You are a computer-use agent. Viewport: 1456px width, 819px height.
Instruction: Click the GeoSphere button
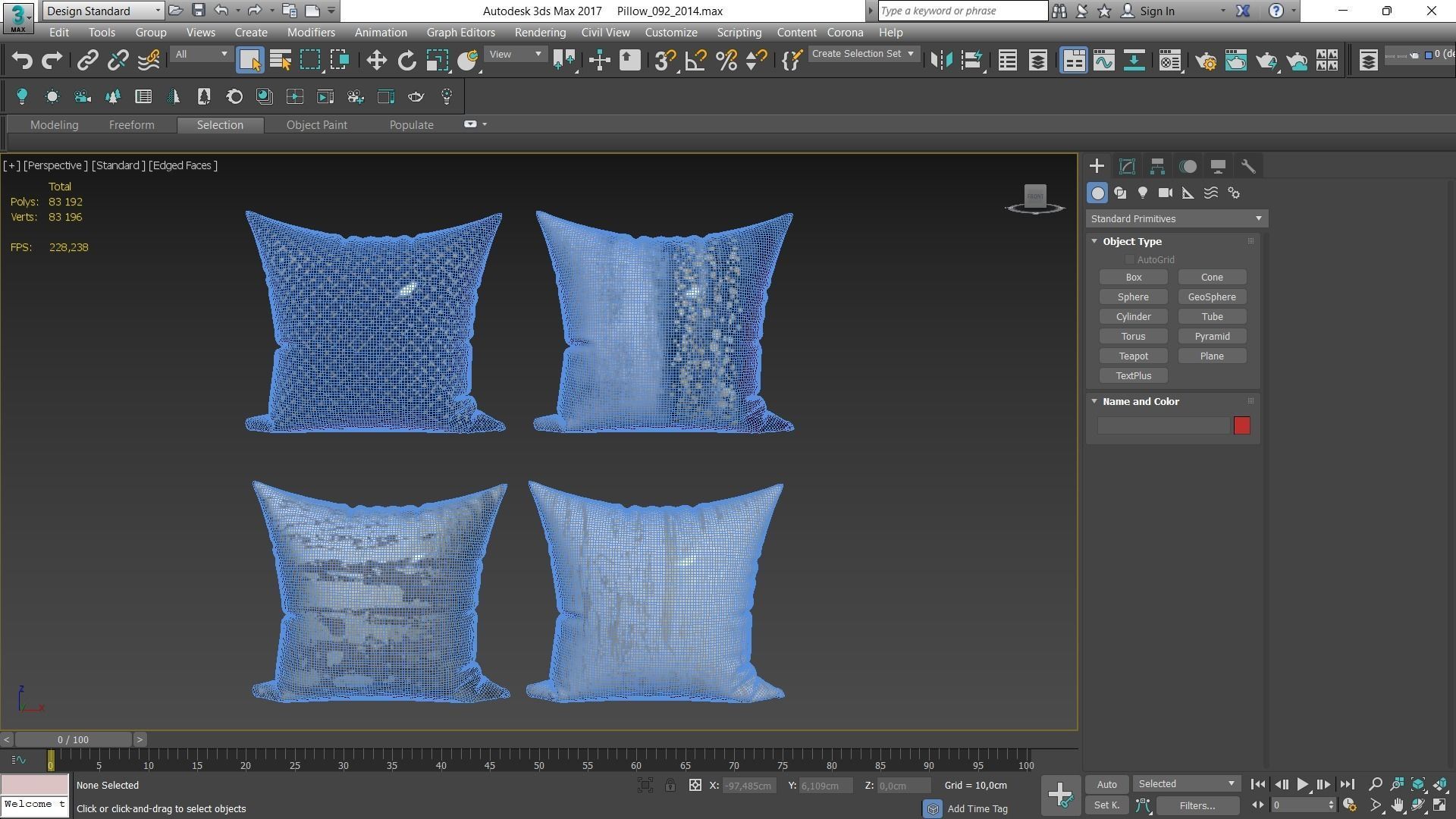pos(1211,297)
